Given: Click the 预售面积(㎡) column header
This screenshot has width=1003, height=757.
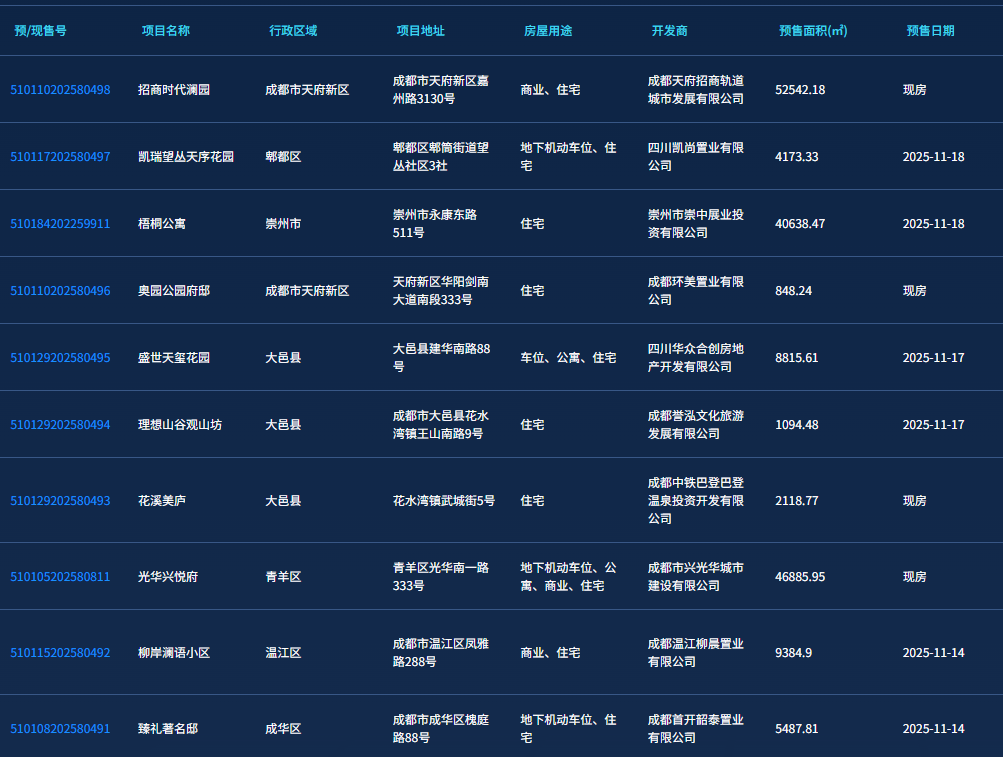Looking at the screenshot, I should point(813,31).
